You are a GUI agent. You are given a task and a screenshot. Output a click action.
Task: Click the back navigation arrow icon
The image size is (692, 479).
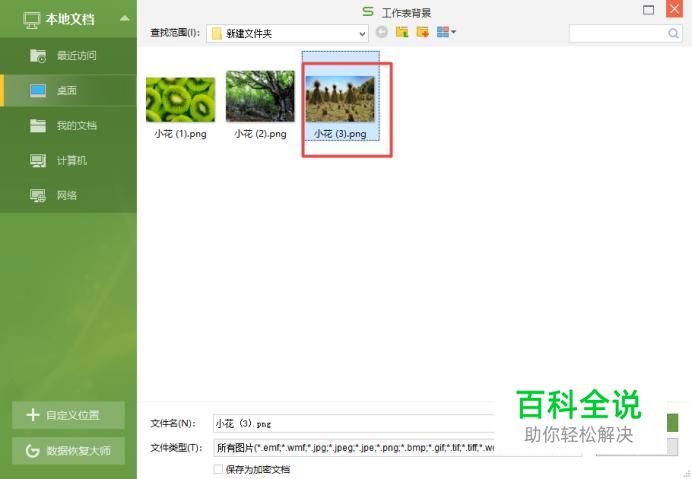tap(382, 32)
